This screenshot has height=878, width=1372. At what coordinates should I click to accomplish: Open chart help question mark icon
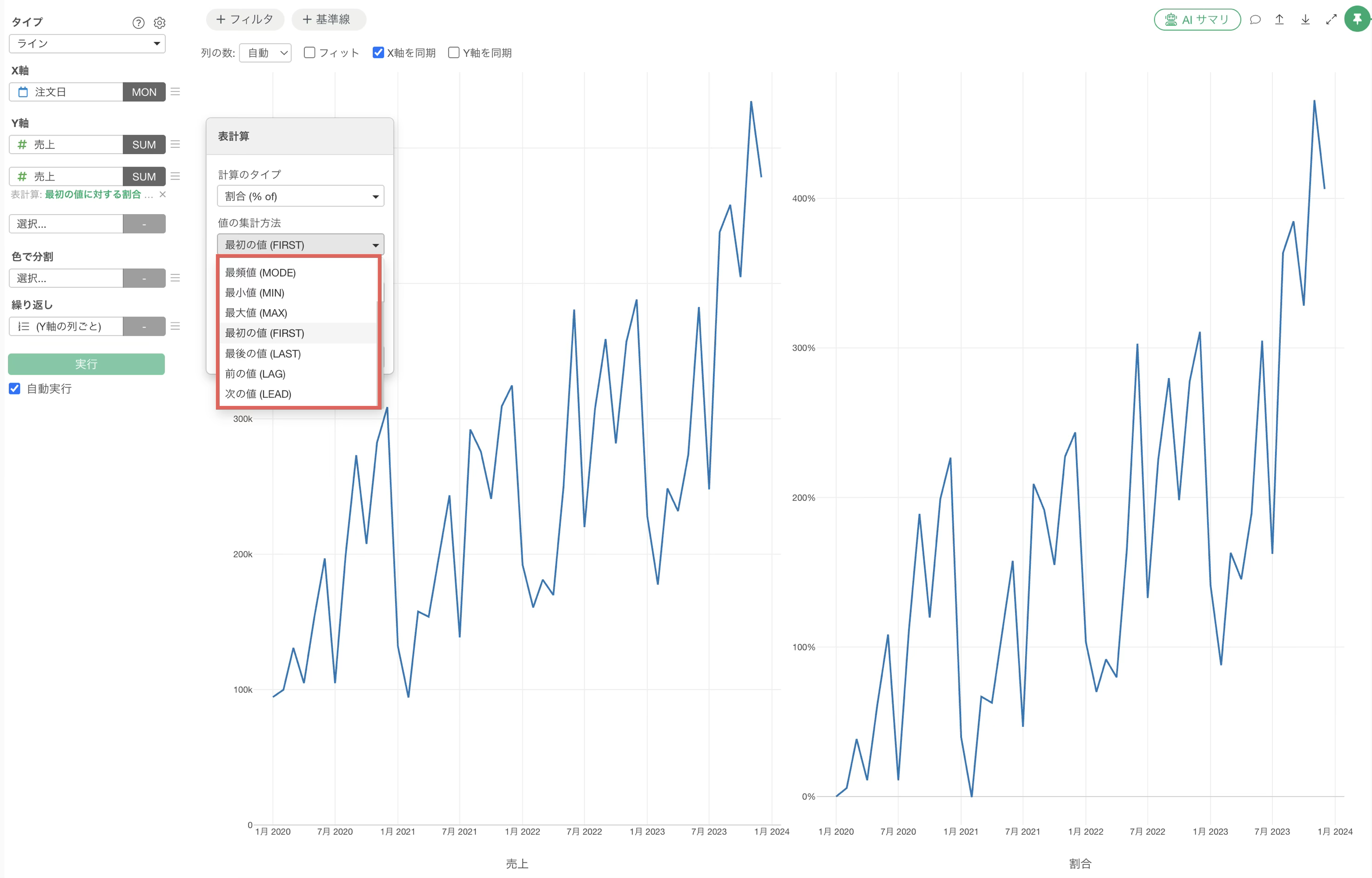click(x=139, y=23)
